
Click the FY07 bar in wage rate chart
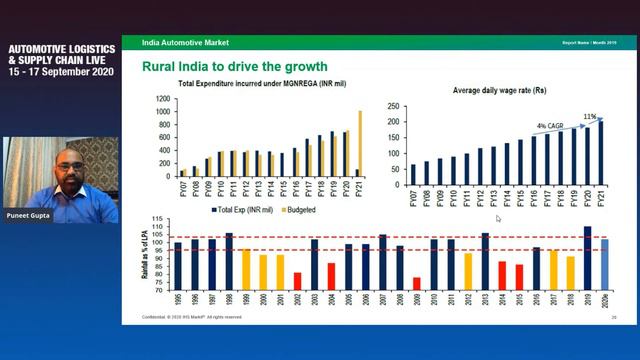click(x=413, y=175)
